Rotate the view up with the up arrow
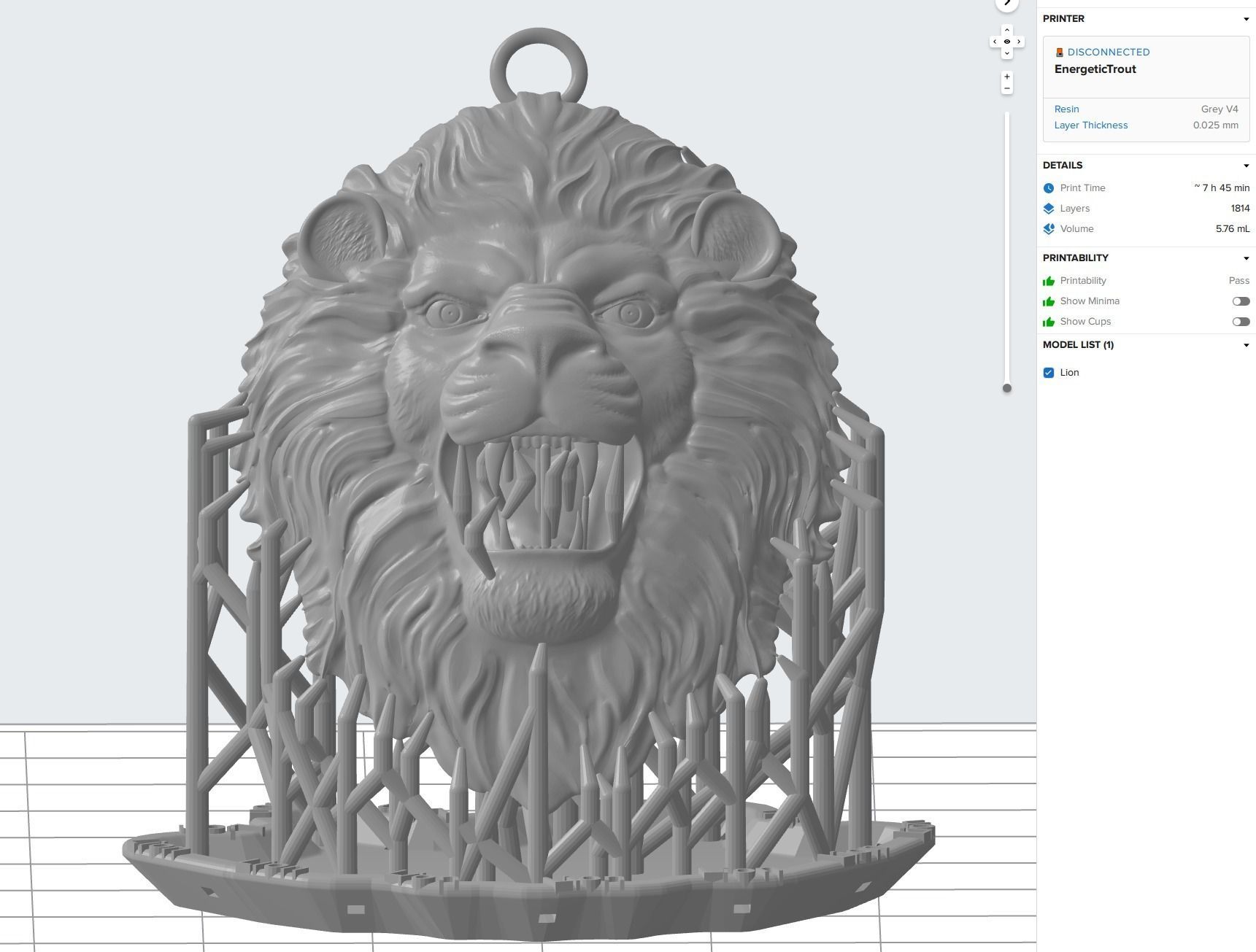The image size is (1256, 952). [1007, 30]
